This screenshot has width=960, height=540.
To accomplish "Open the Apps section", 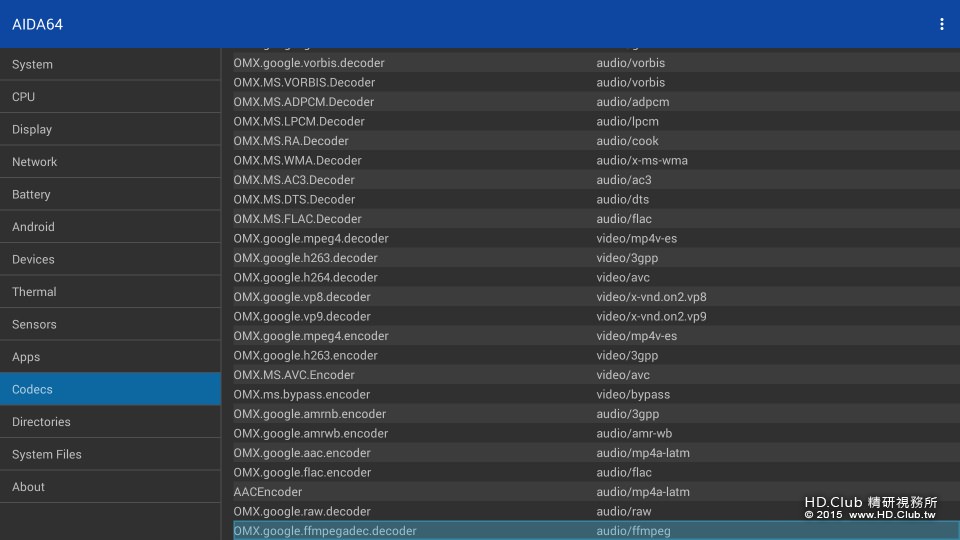I will [110, 356].
